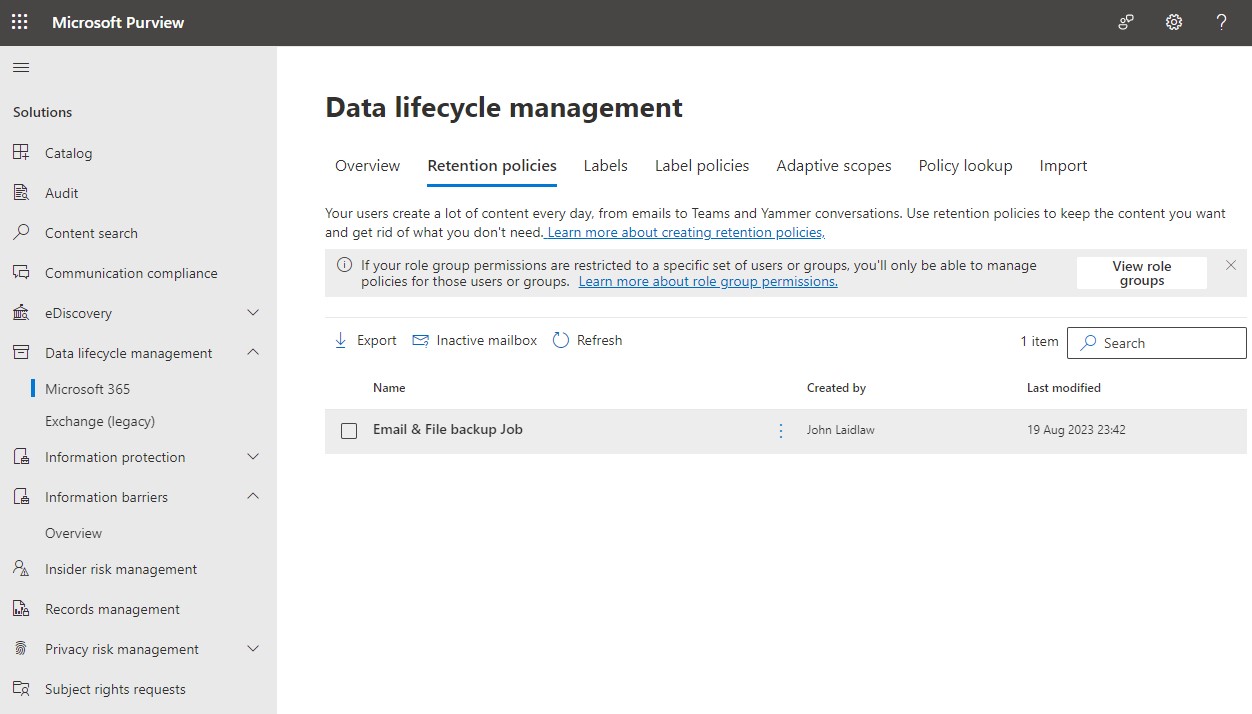This screenshot has width=1252, height=714.
Task: Open the people feedback icon in the header
Action: [x=1126, y=22]
